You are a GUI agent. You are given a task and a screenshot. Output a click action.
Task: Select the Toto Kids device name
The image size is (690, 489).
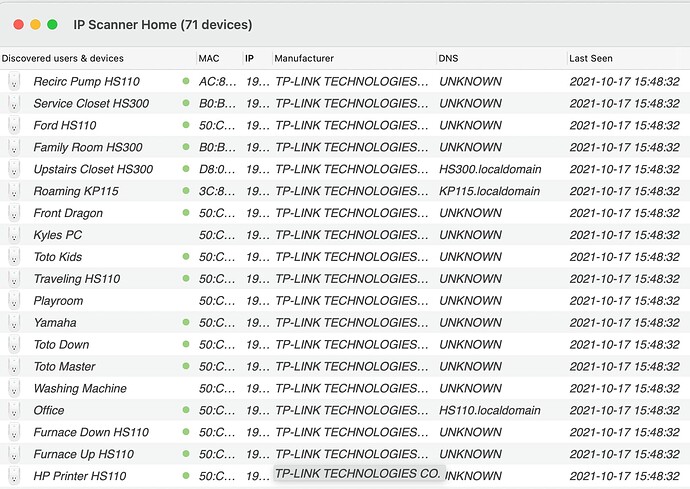tap(58, 257)
